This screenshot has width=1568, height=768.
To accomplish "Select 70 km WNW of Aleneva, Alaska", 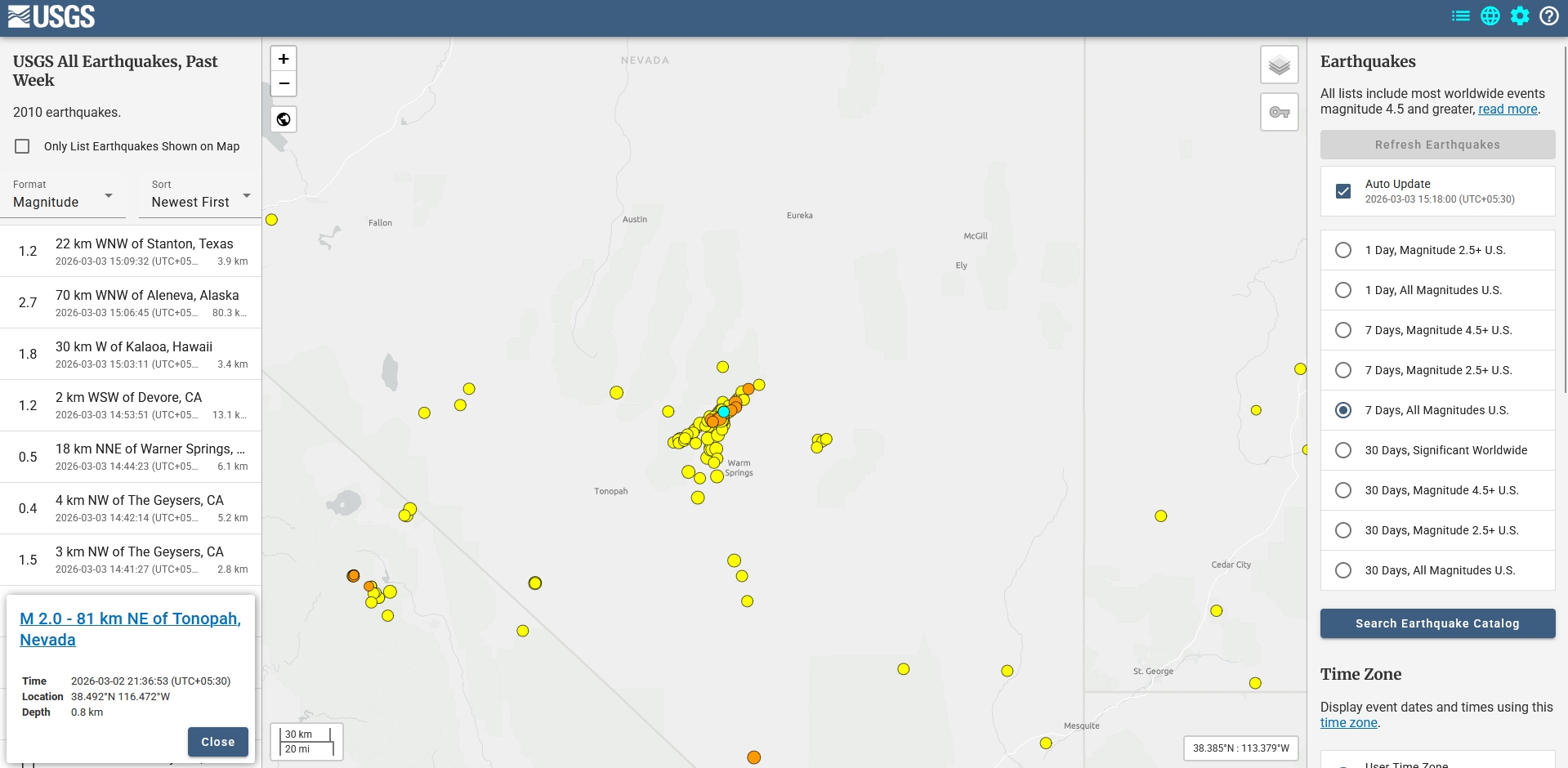I will pos(131,303).
